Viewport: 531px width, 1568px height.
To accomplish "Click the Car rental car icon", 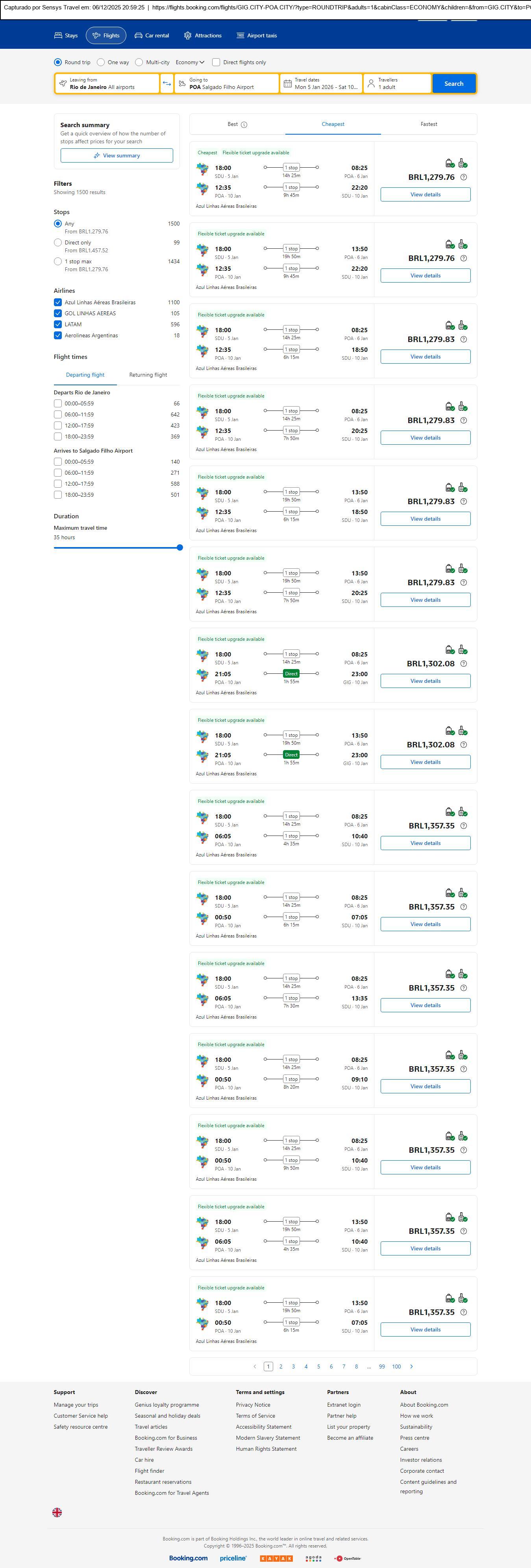I will pos(139,36).
